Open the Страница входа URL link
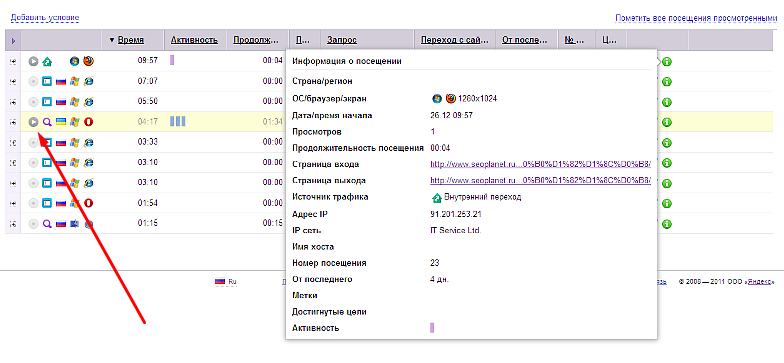Image resolution: width=784 pixels, height=363 pixels. pos(540,164)
